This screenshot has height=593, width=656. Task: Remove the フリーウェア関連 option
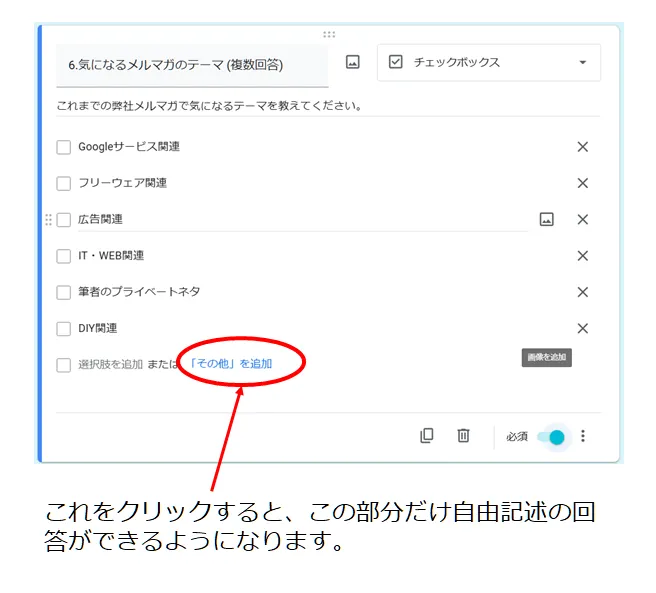[582, 183]
